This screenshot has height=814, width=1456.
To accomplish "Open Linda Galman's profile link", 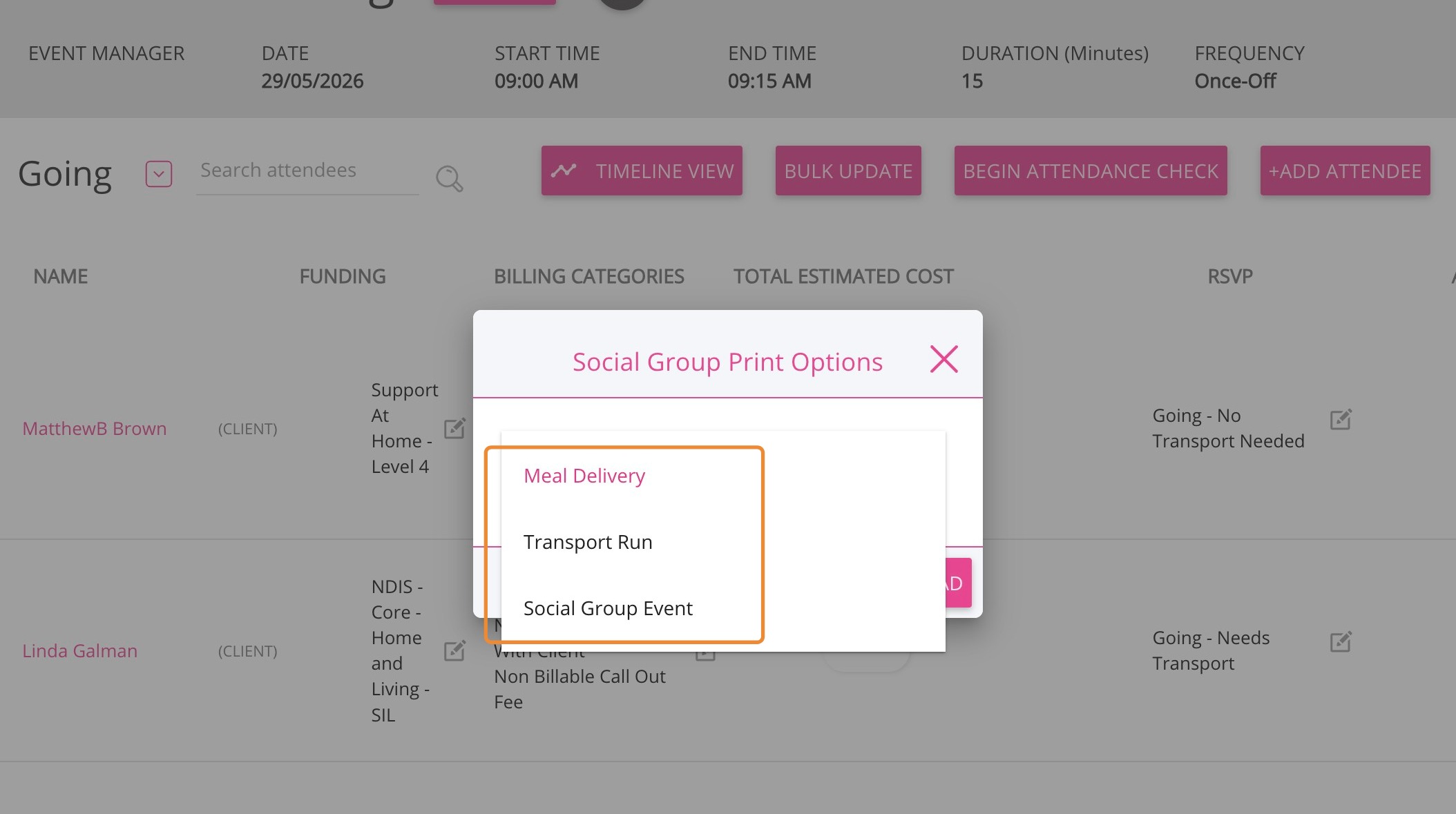I will [80, 651].
